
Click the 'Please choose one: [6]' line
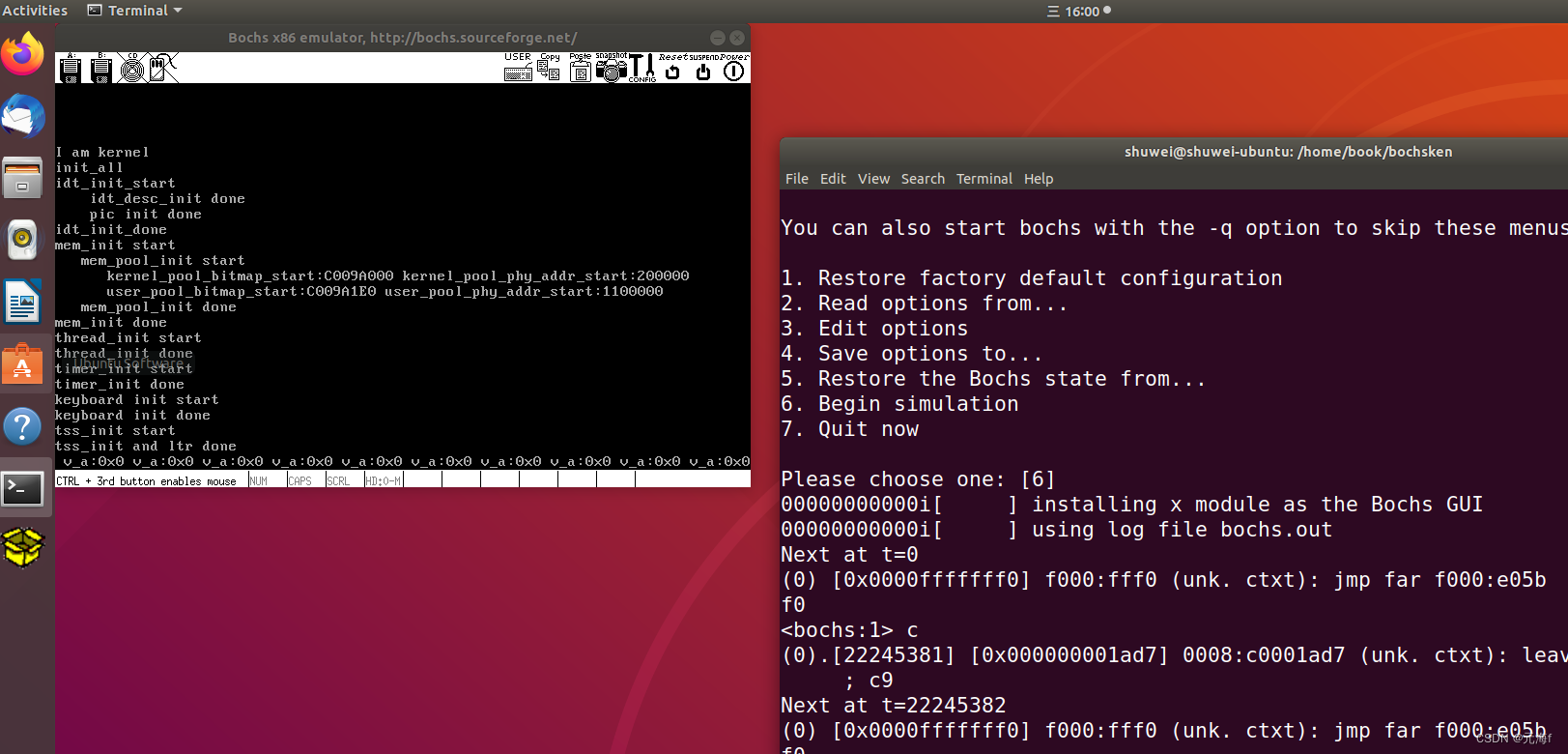tap(918, 479)
